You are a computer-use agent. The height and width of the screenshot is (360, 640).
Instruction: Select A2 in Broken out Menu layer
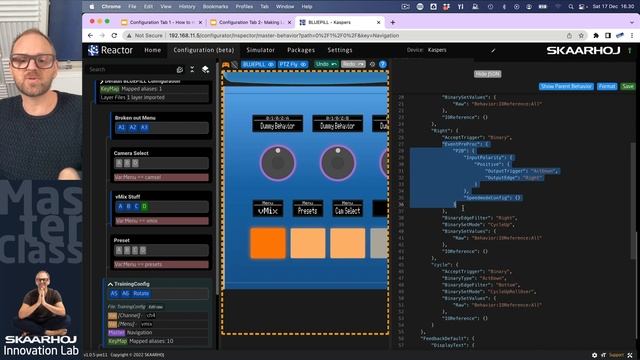coord(133,127)
